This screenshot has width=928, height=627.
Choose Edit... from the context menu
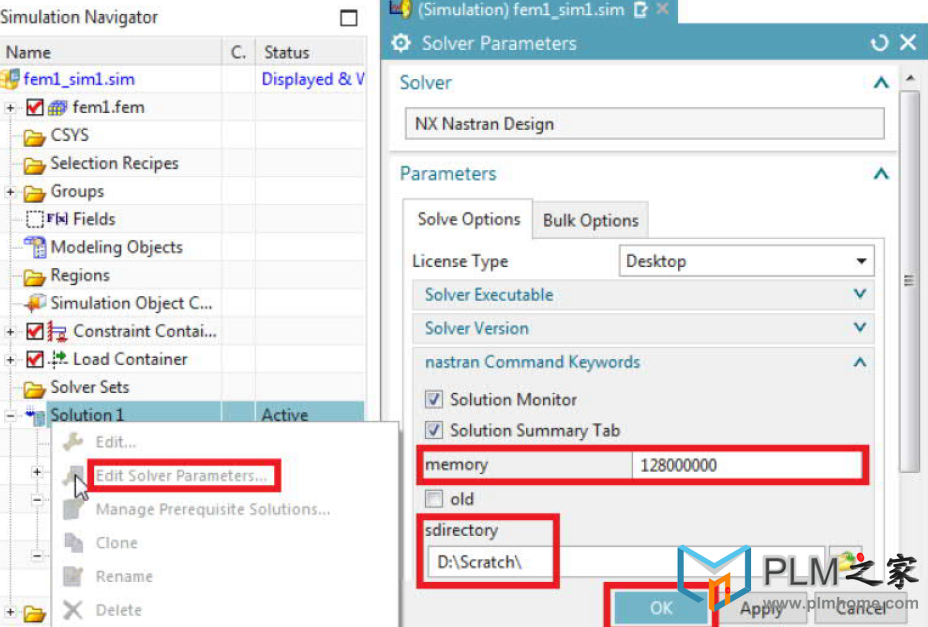116,442
